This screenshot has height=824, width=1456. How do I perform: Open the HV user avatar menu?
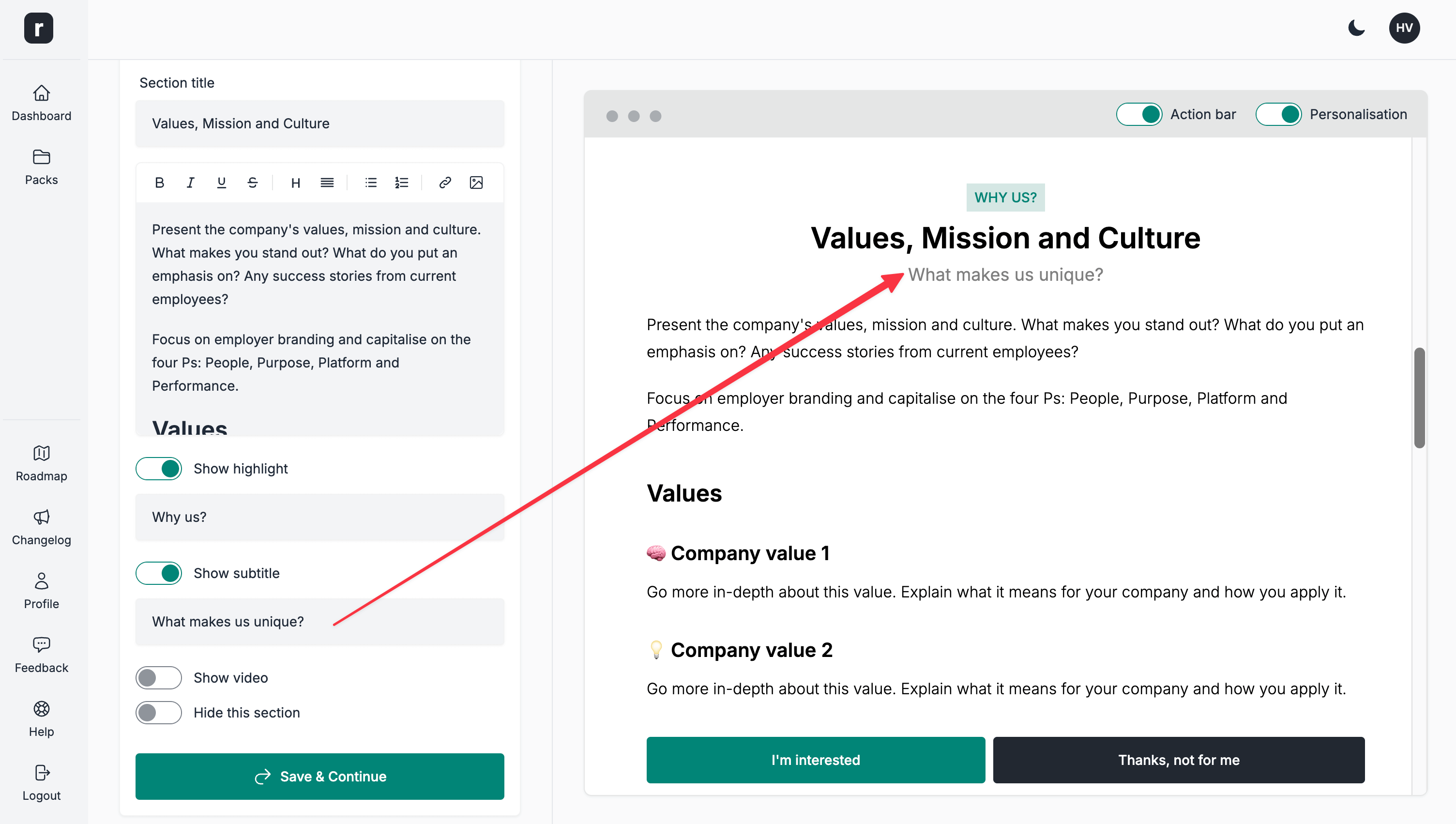(1404, 28)
